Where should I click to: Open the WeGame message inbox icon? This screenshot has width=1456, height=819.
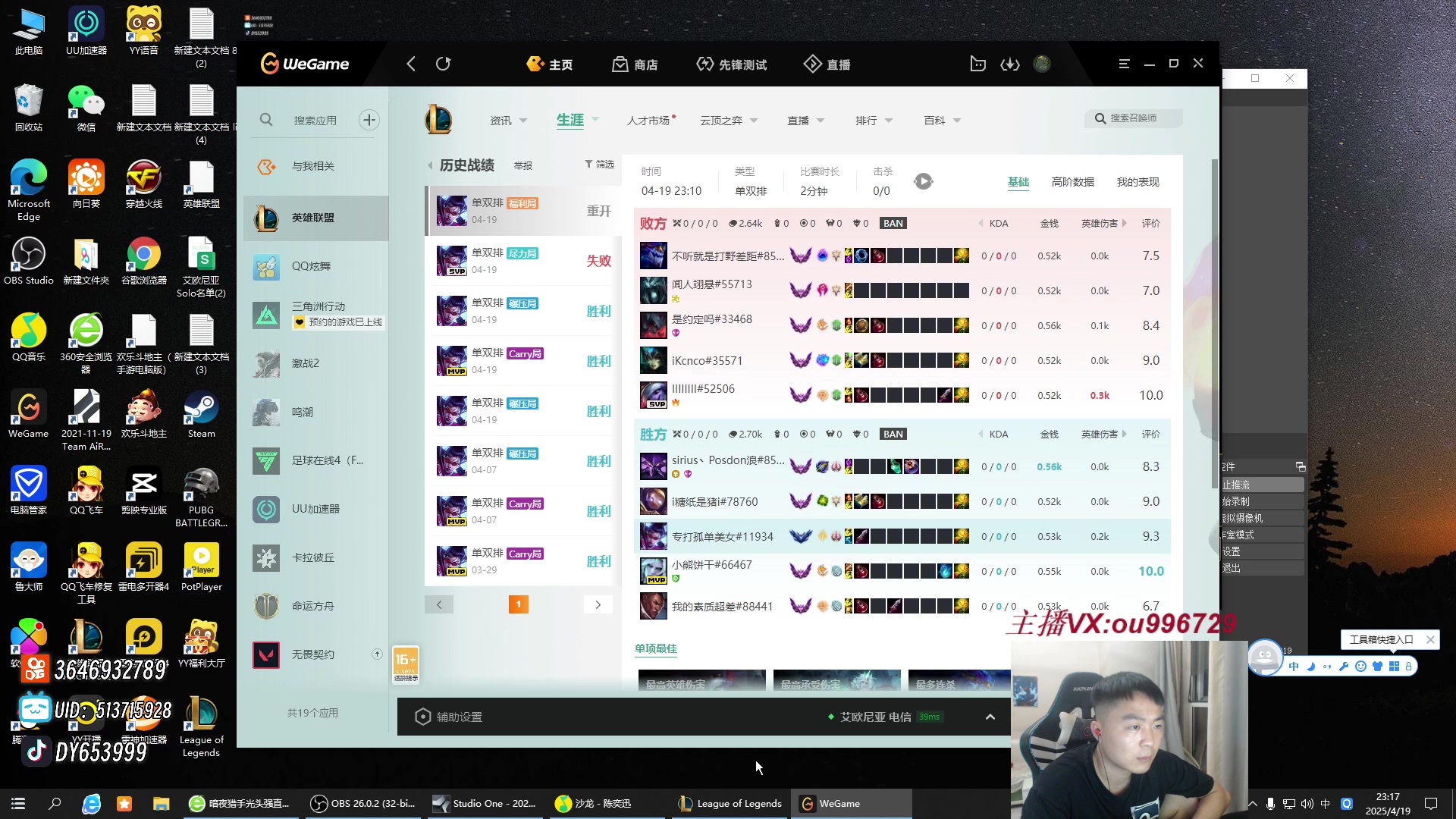(x=978, y=64)
